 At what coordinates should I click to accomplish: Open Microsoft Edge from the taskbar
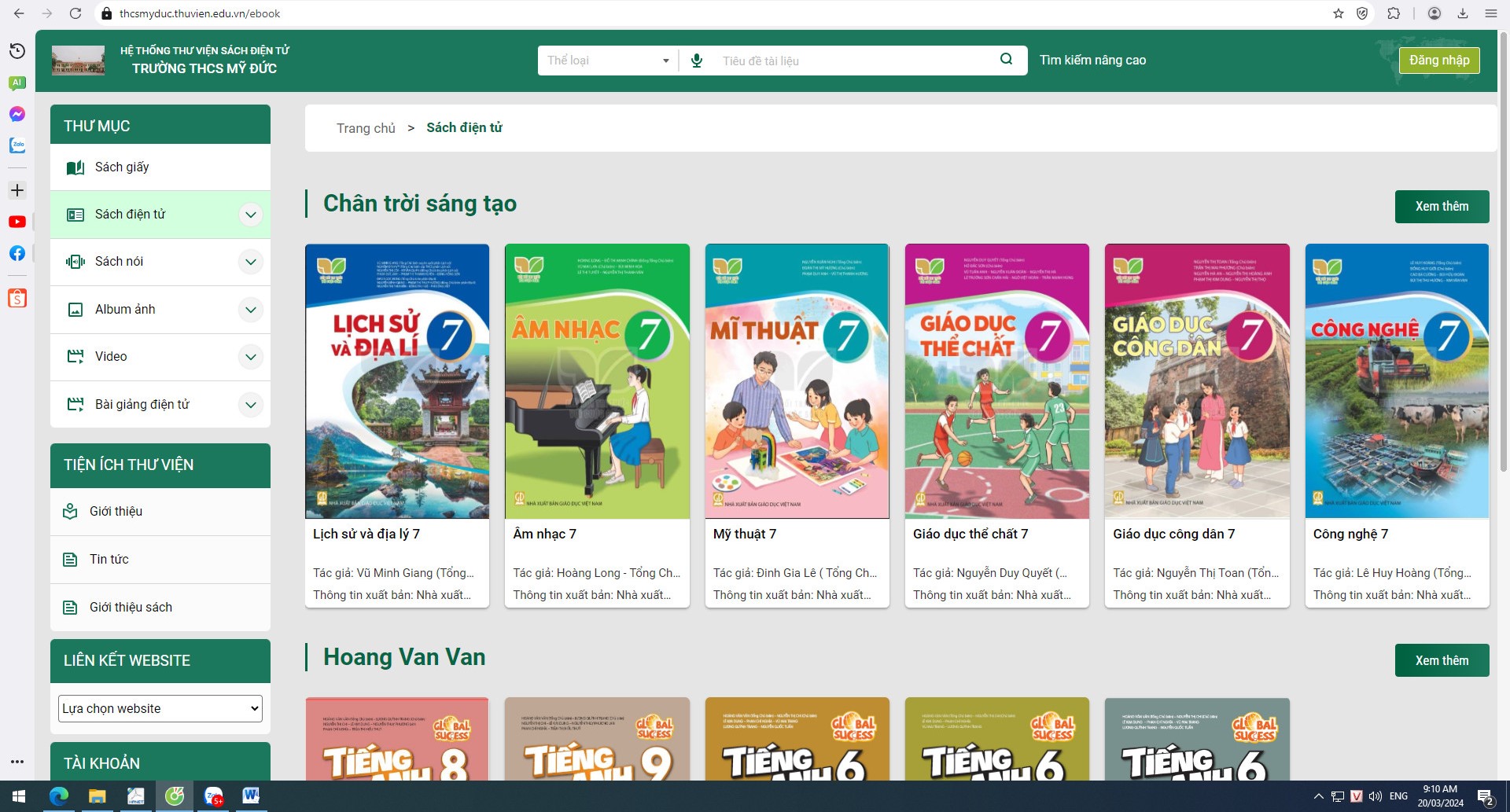click(59, 796)
